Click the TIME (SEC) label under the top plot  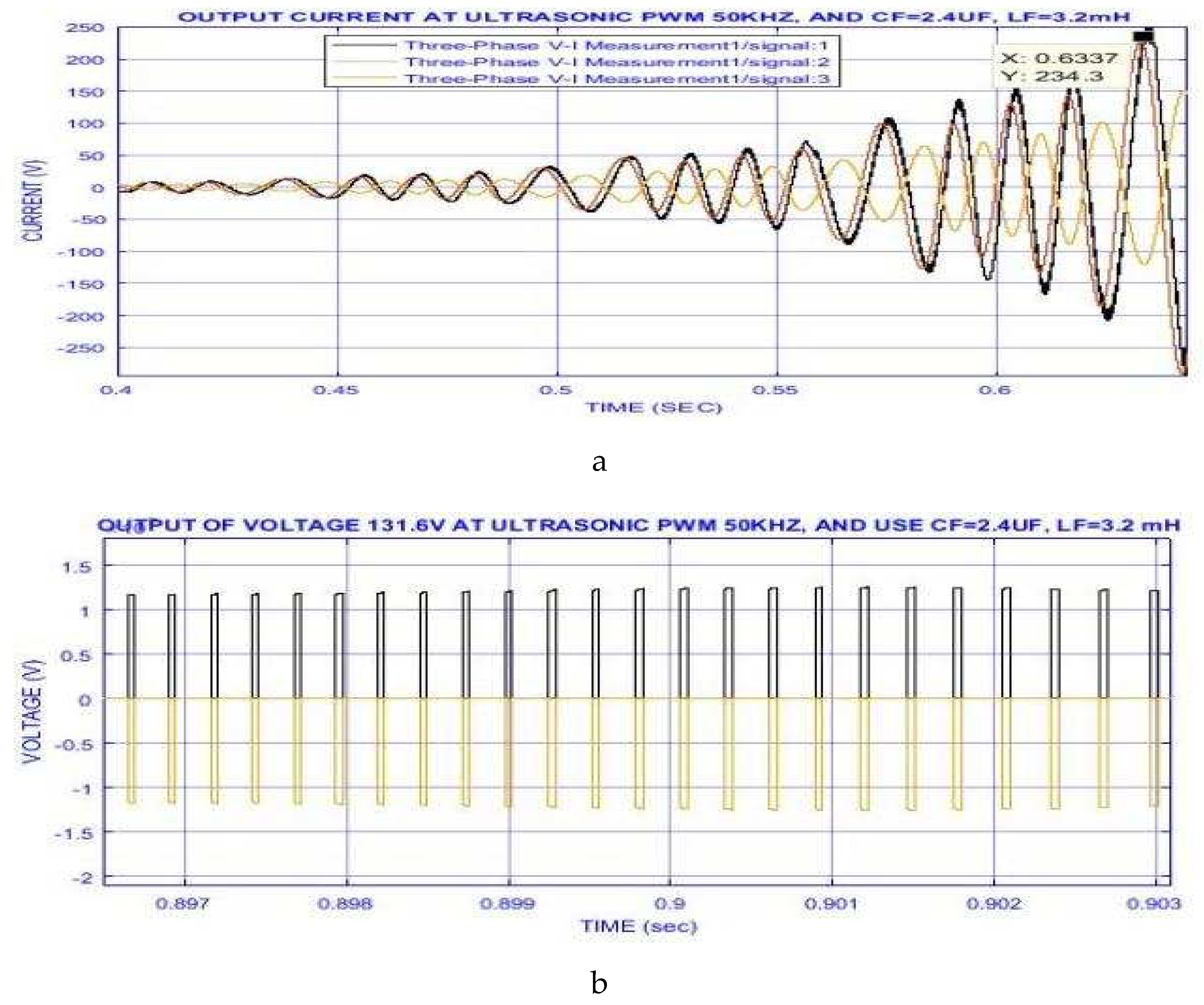[653, 408]
